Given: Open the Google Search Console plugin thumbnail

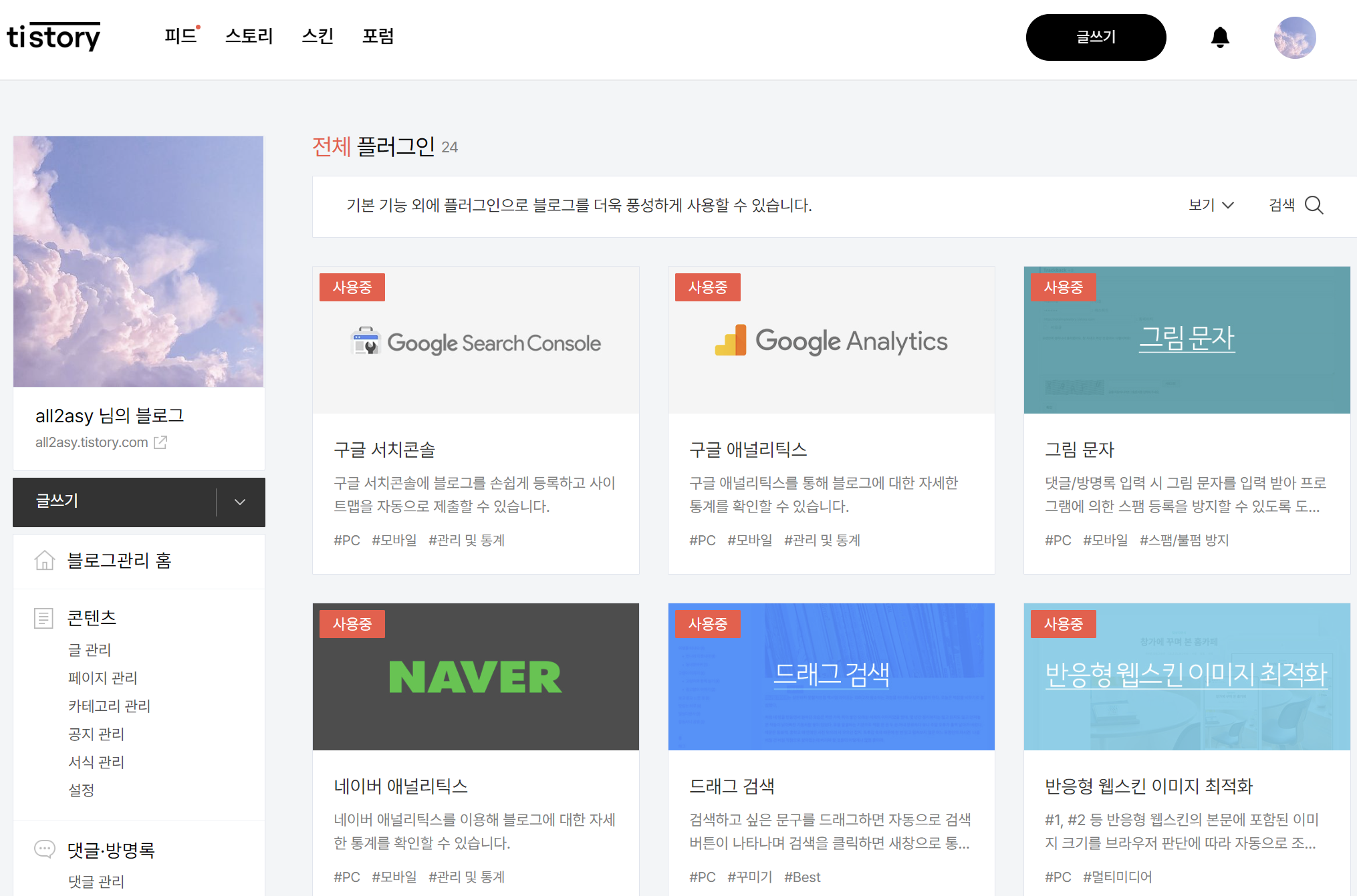Looking at the screenshot, I should pyautogui.click(x=476, y=340).
